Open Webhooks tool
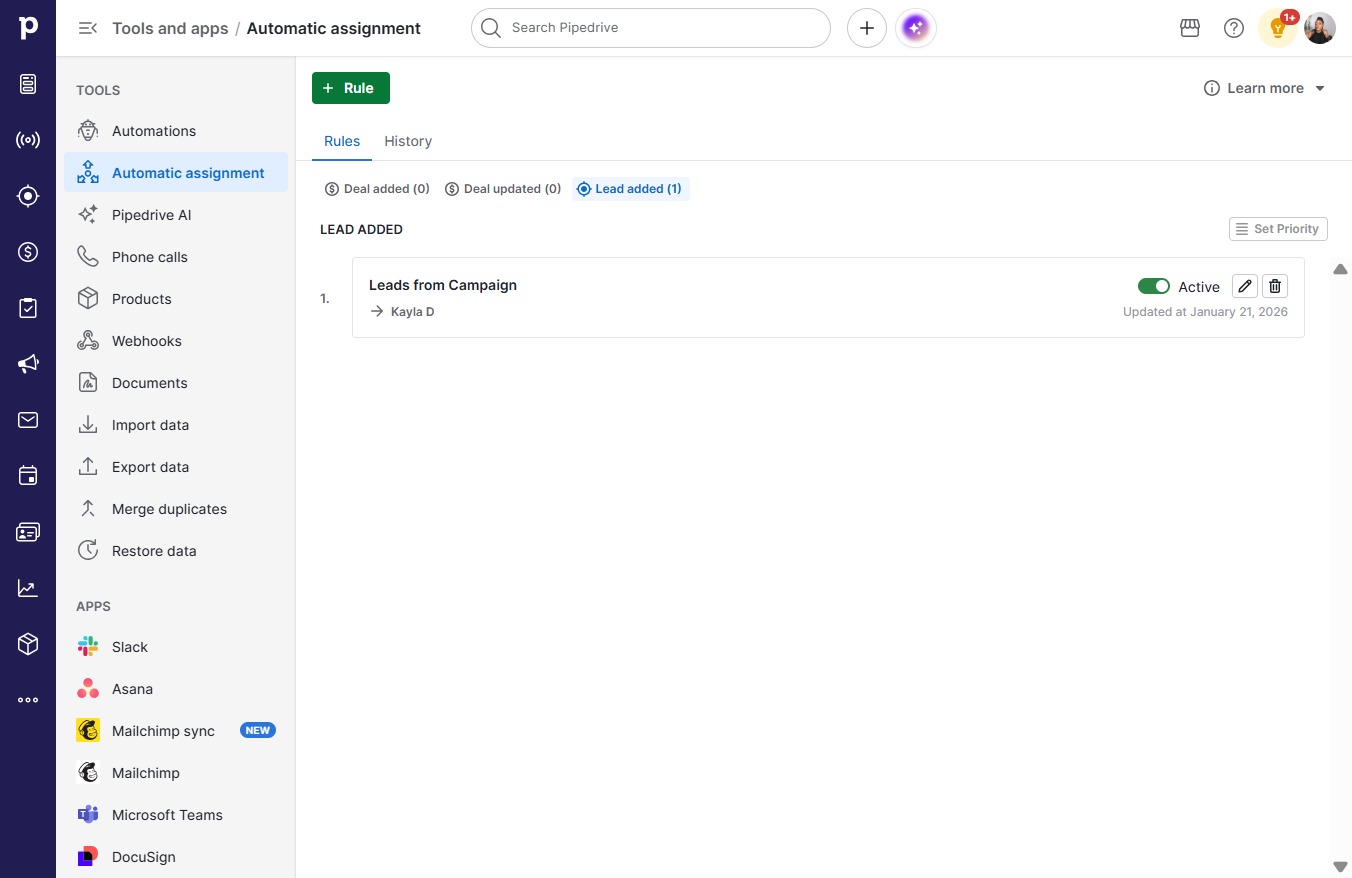The height and width of the screenshot is (878, 1352). [x=176, y=341]
